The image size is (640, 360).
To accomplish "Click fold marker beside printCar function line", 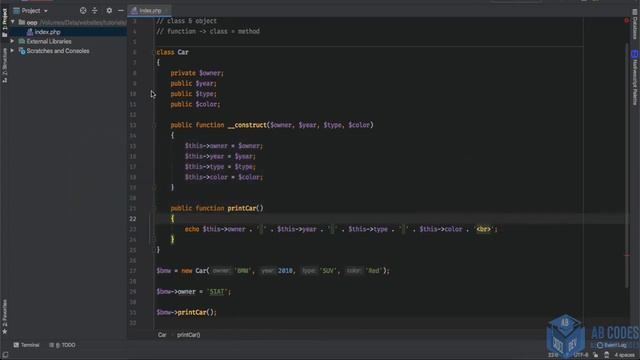I will coord(154,209).
